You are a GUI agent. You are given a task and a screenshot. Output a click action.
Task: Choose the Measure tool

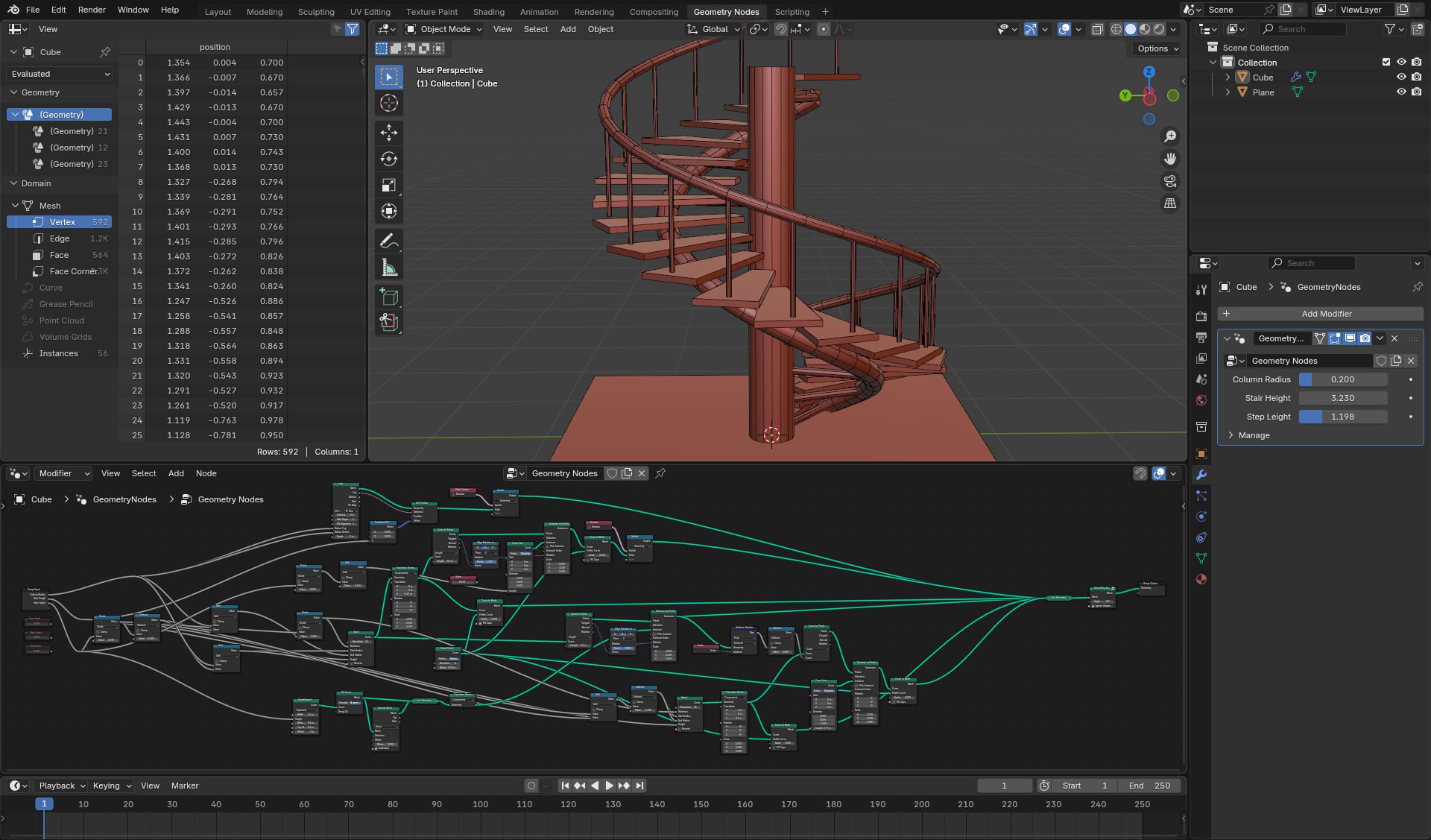coord(389,267)
